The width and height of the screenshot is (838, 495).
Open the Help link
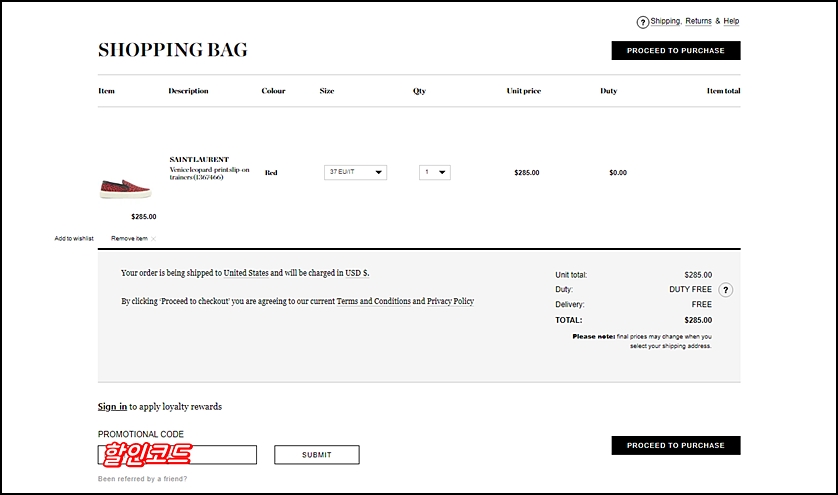tap(731, 21)
